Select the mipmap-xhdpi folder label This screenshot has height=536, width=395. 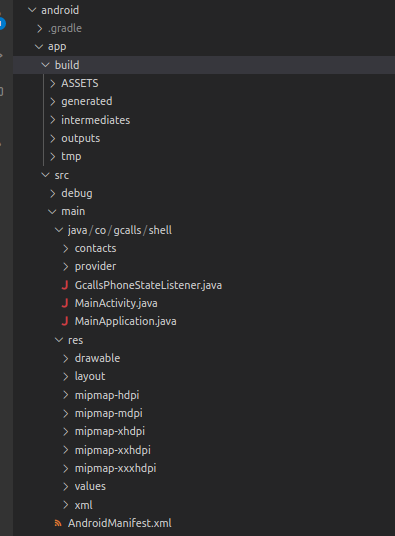coord(110,432)
